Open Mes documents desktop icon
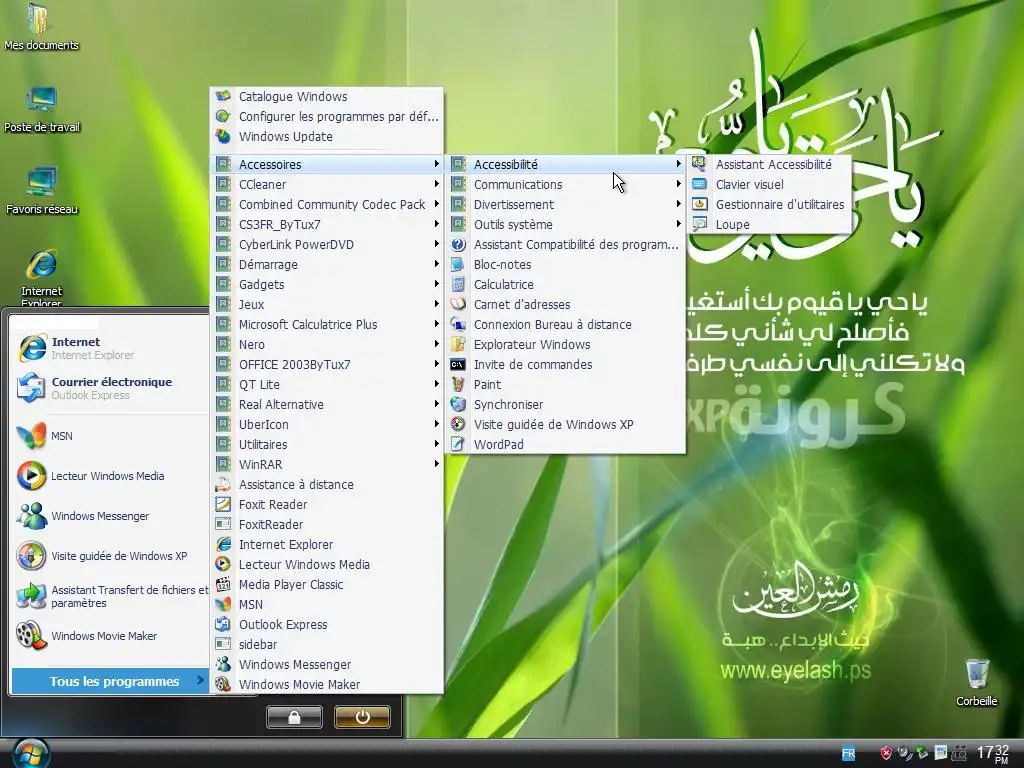 coord(41,27)
